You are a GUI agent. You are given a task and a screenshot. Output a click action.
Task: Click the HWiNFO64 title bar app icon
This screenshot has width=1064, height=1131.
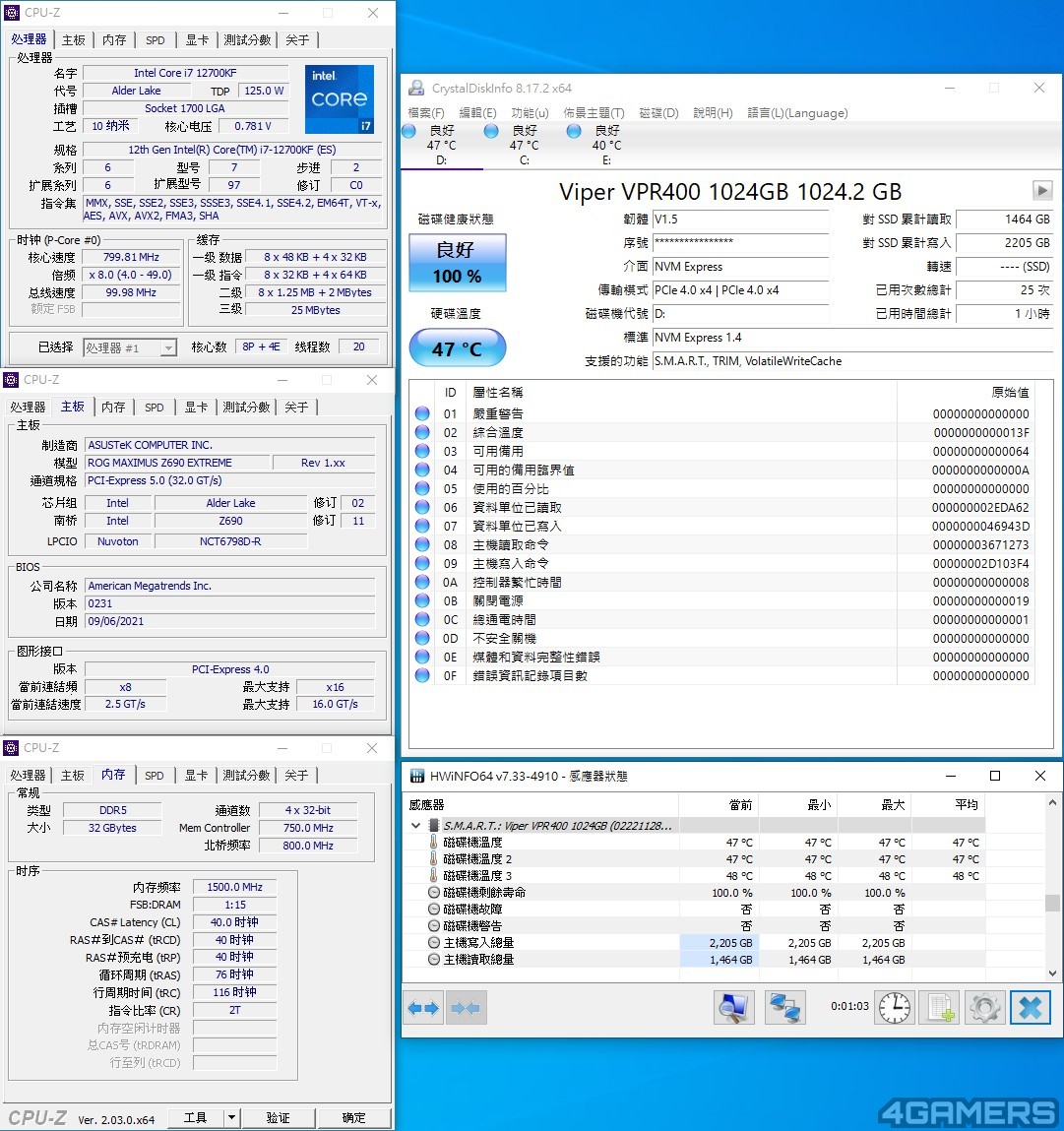(417, 776)
